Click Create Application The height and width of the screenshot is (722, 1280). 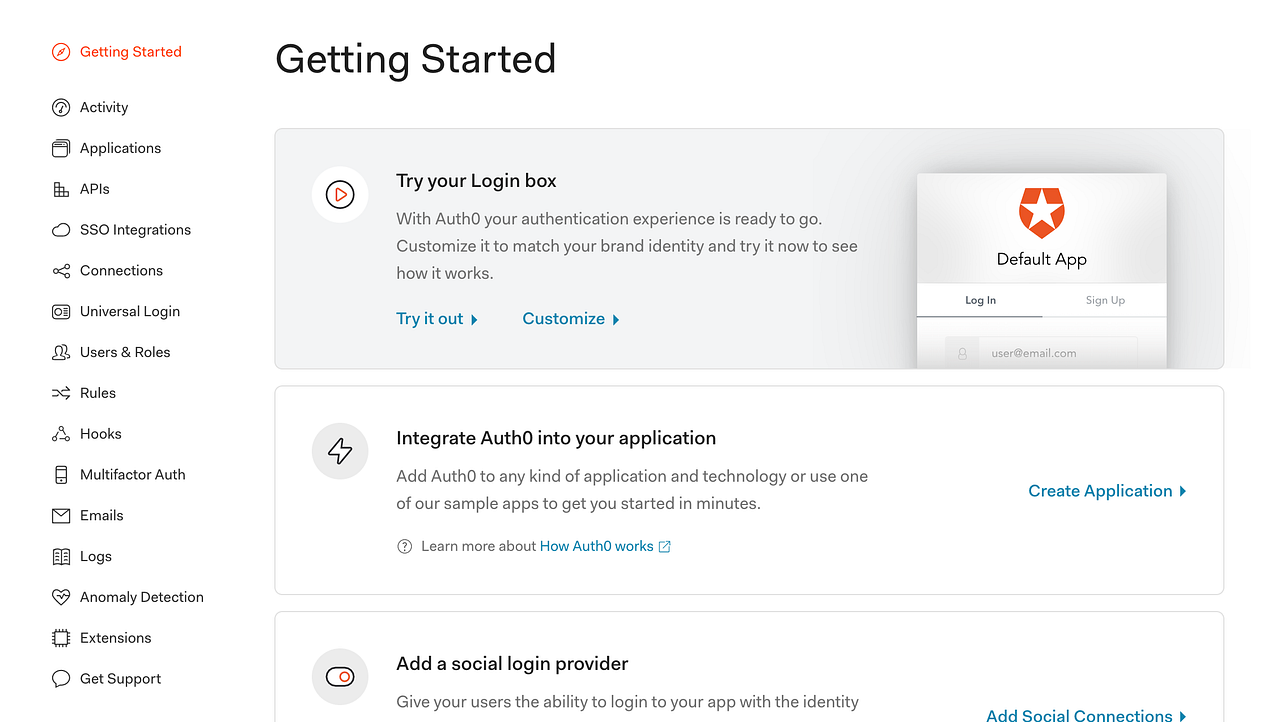click(1100, 490)
